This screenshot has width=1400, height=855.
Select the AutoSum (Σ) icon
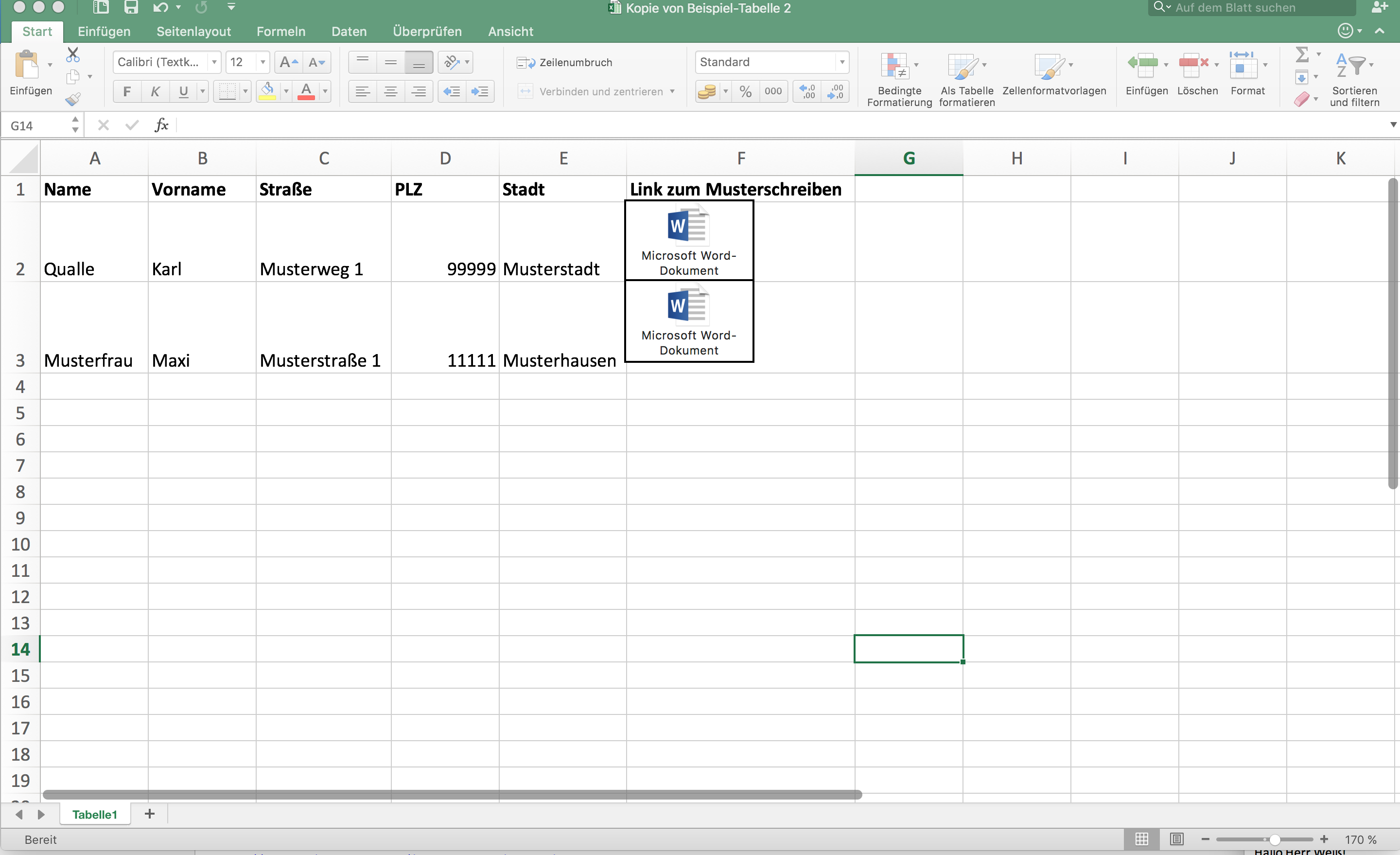coord(1303,54)
